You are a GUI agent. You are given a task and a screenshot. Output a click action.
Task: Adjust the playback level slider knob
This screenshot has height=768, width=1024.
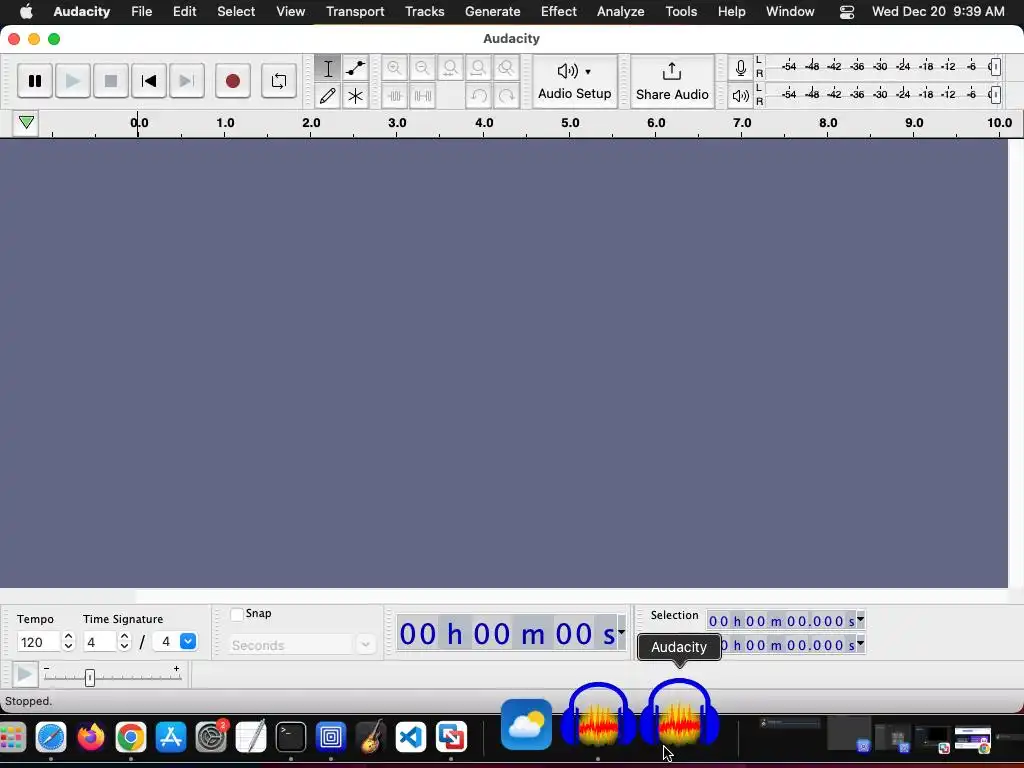click(x=995, y=95)
